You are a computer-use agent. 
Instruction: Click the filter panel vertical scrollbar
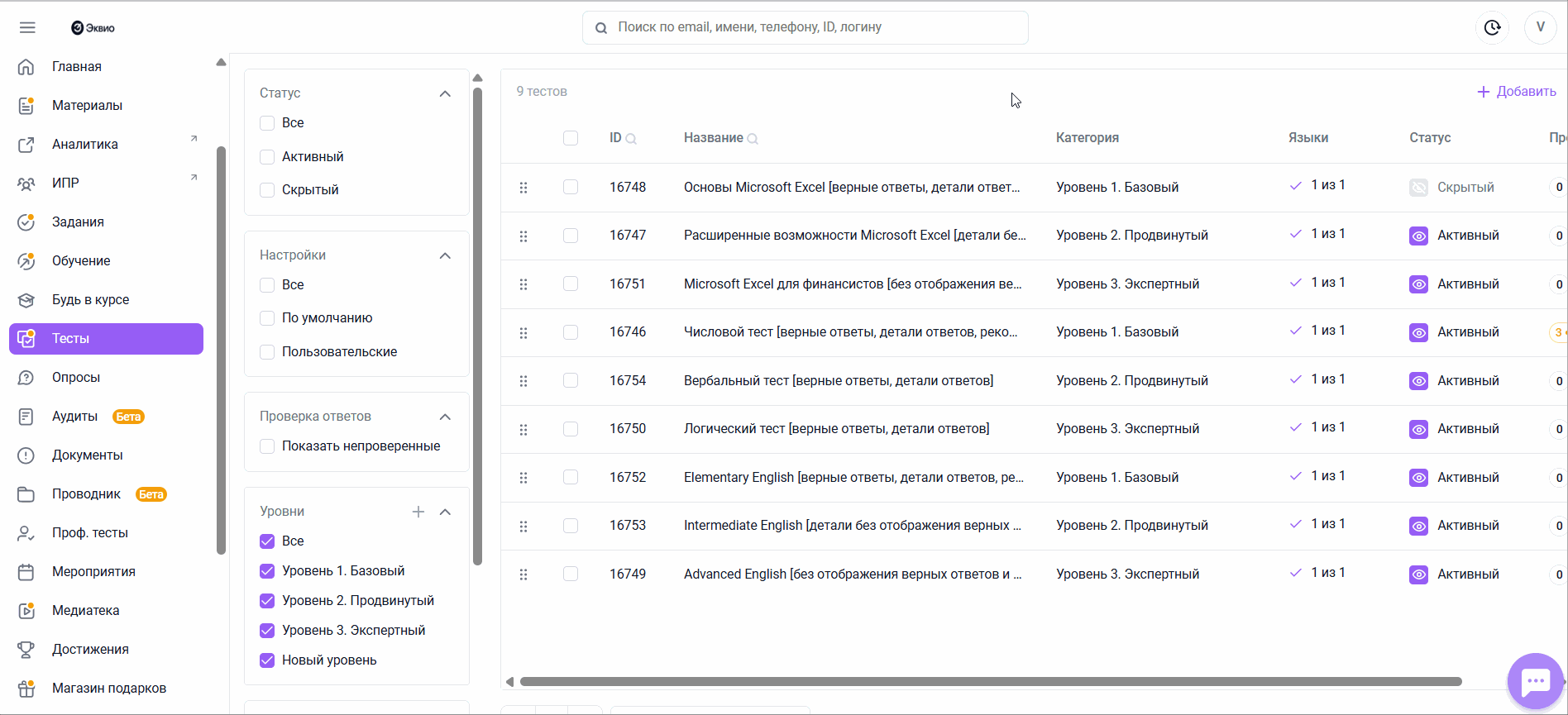[x=477, y=327]
